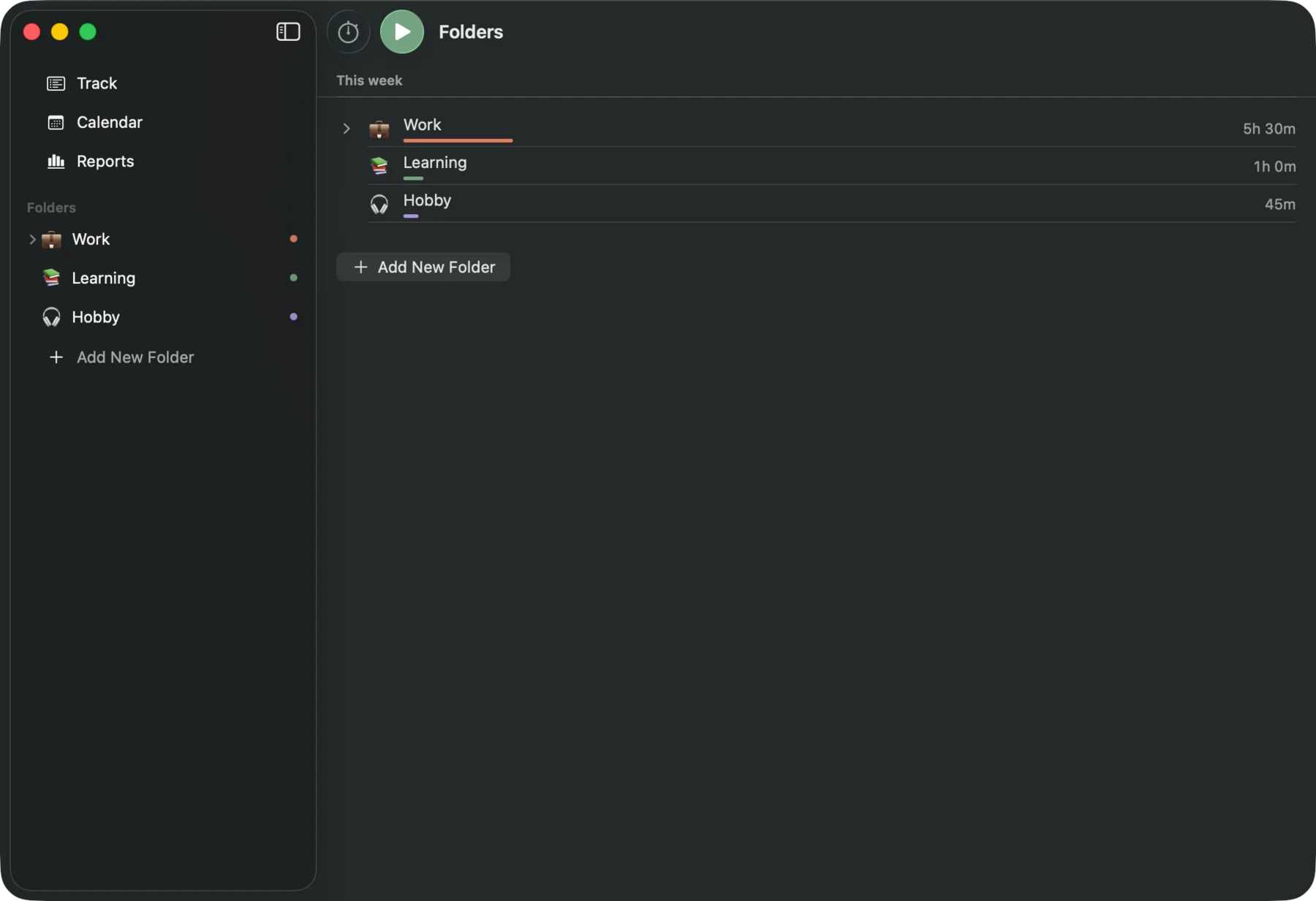The height and width of the screenshot is (901, 1316).
Task: Click the plus icon in sidebar
Action: coord(56,357)
